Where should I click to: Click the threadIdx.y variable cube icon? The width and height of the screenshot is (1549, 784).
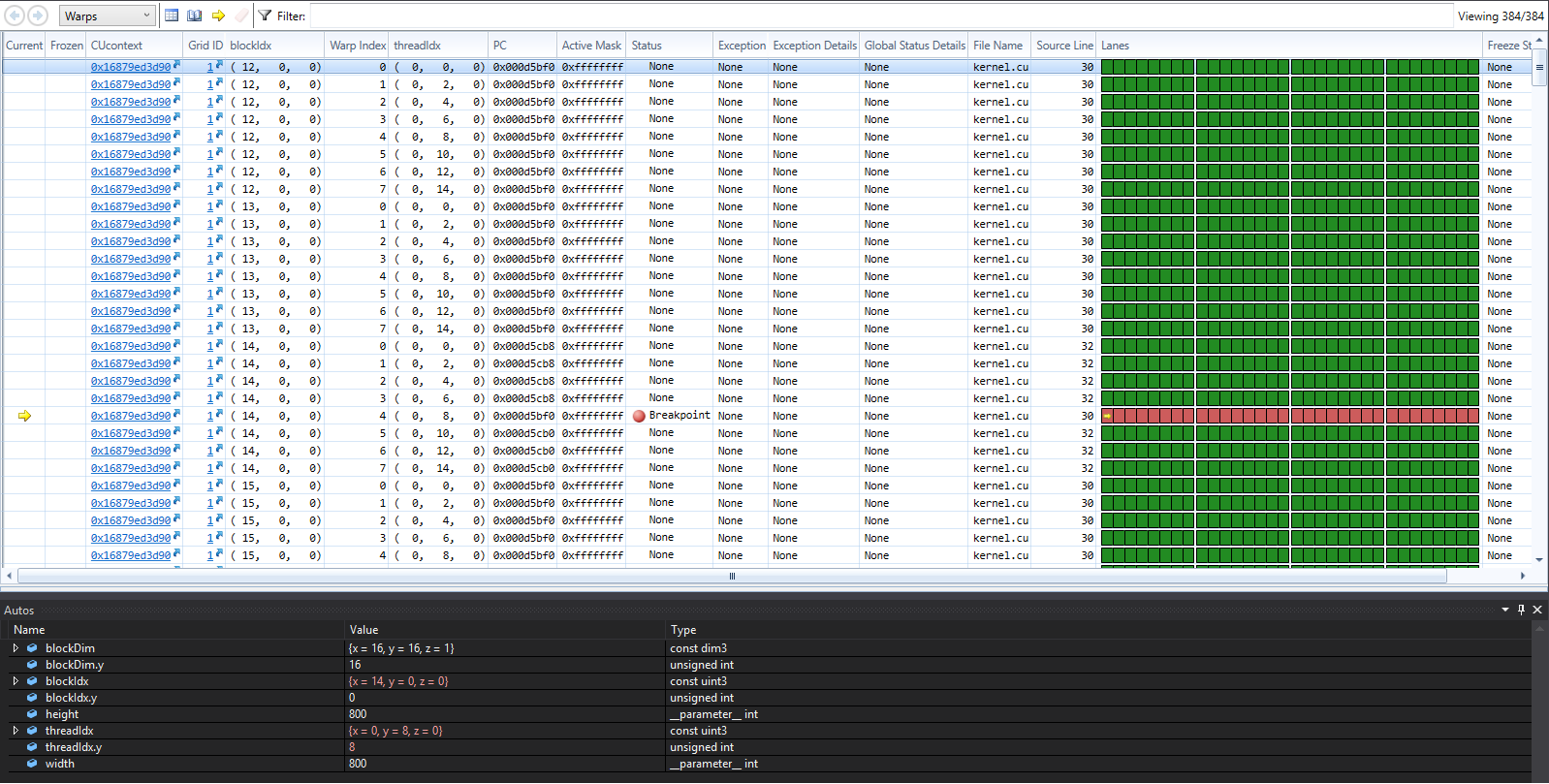point(32,747)
